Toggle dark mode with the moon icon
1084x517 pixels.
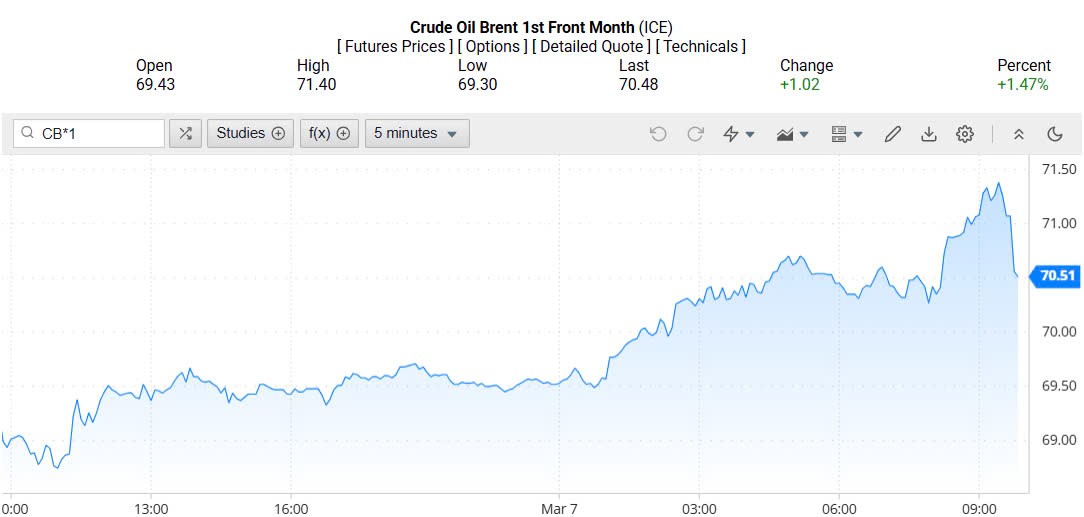pyautogui.click(x=1054, y=134)
